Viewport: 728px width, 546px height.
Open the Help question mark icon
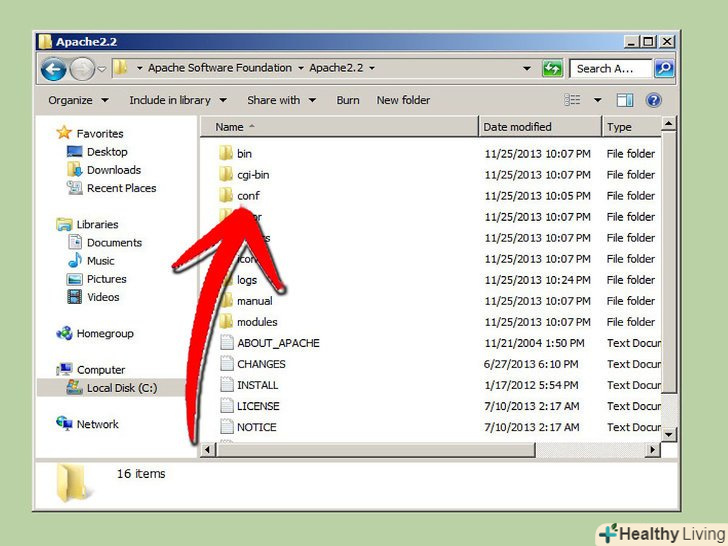tap(654, 100)
